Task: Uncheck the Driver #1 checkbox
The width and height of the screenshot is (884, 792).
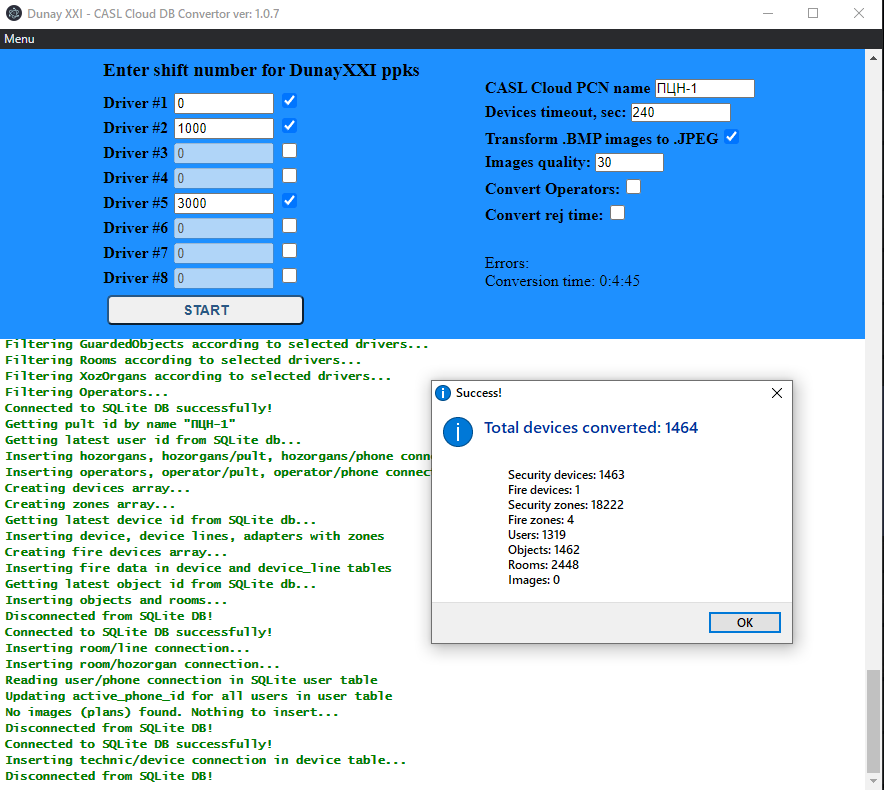Action: [x=289, y=101]
